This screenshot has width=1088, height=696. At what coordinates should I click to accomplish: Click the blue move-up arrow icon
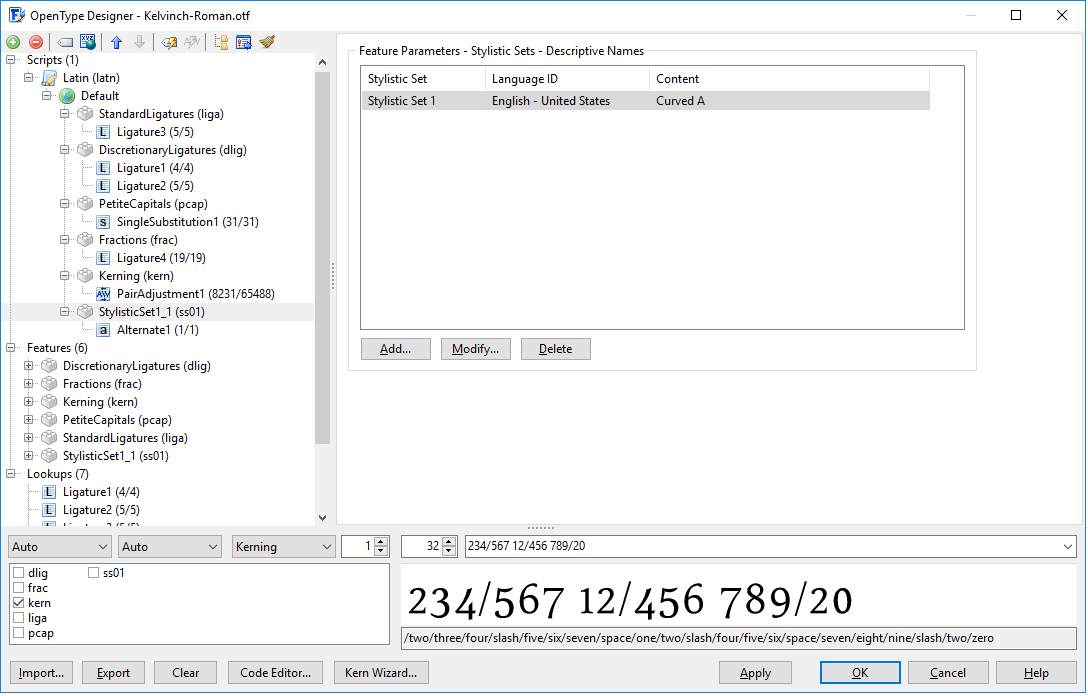[116, 42]
